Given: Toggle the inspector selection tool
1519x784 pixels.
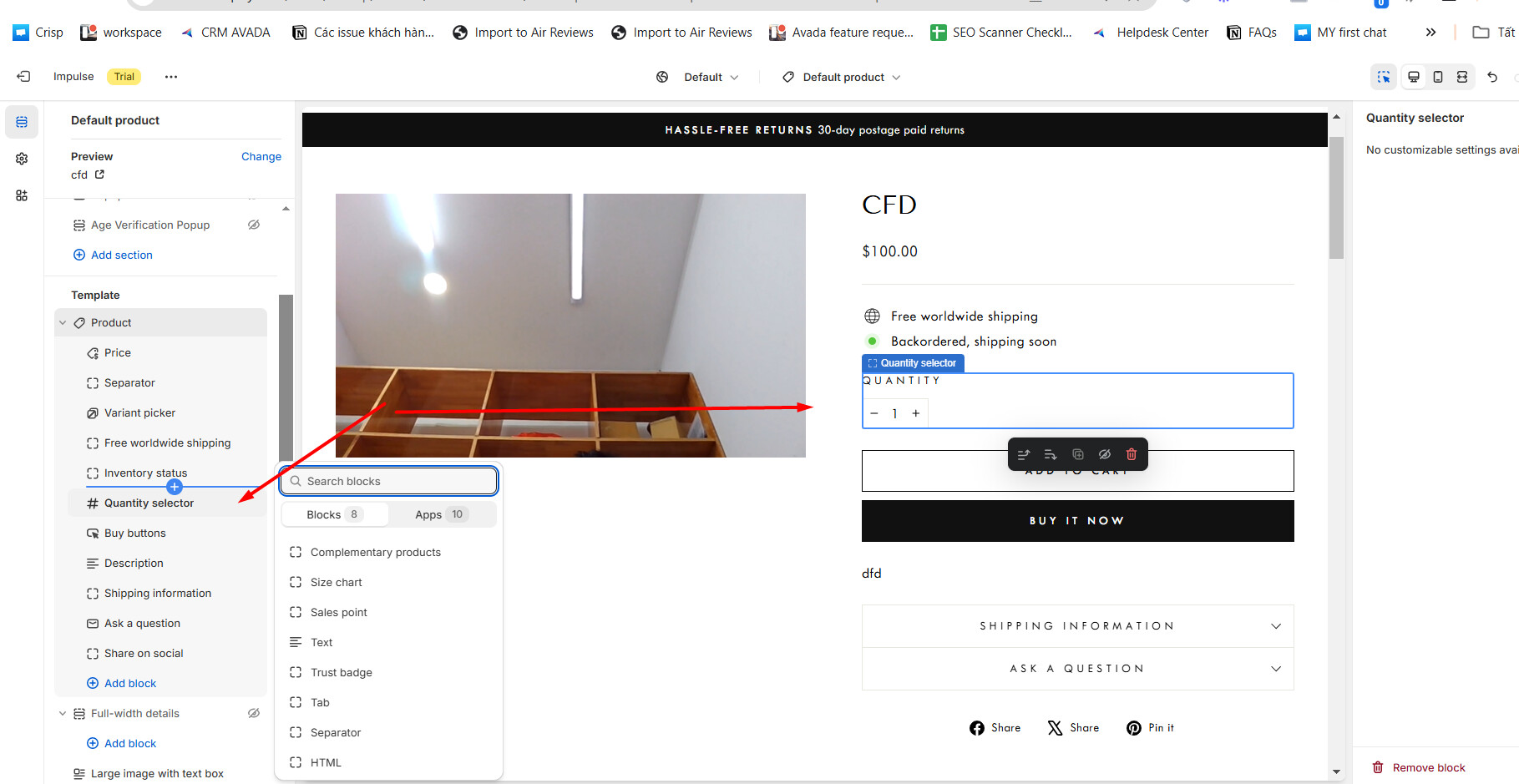Looking at the screenshot, I should point(1384,77).
